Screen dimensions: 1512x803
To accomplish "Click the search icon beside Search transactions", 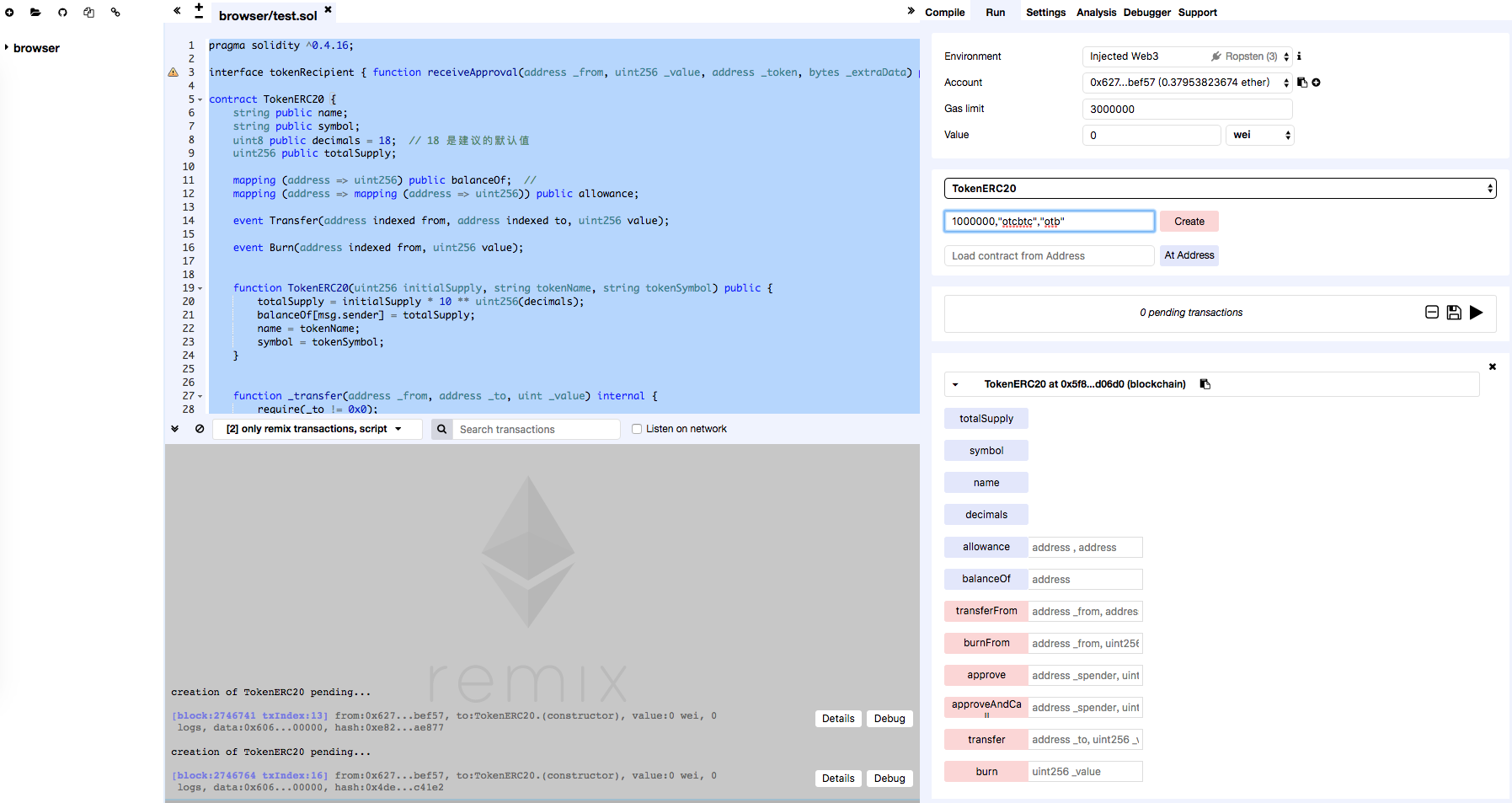I will click(x=441, y=430).
